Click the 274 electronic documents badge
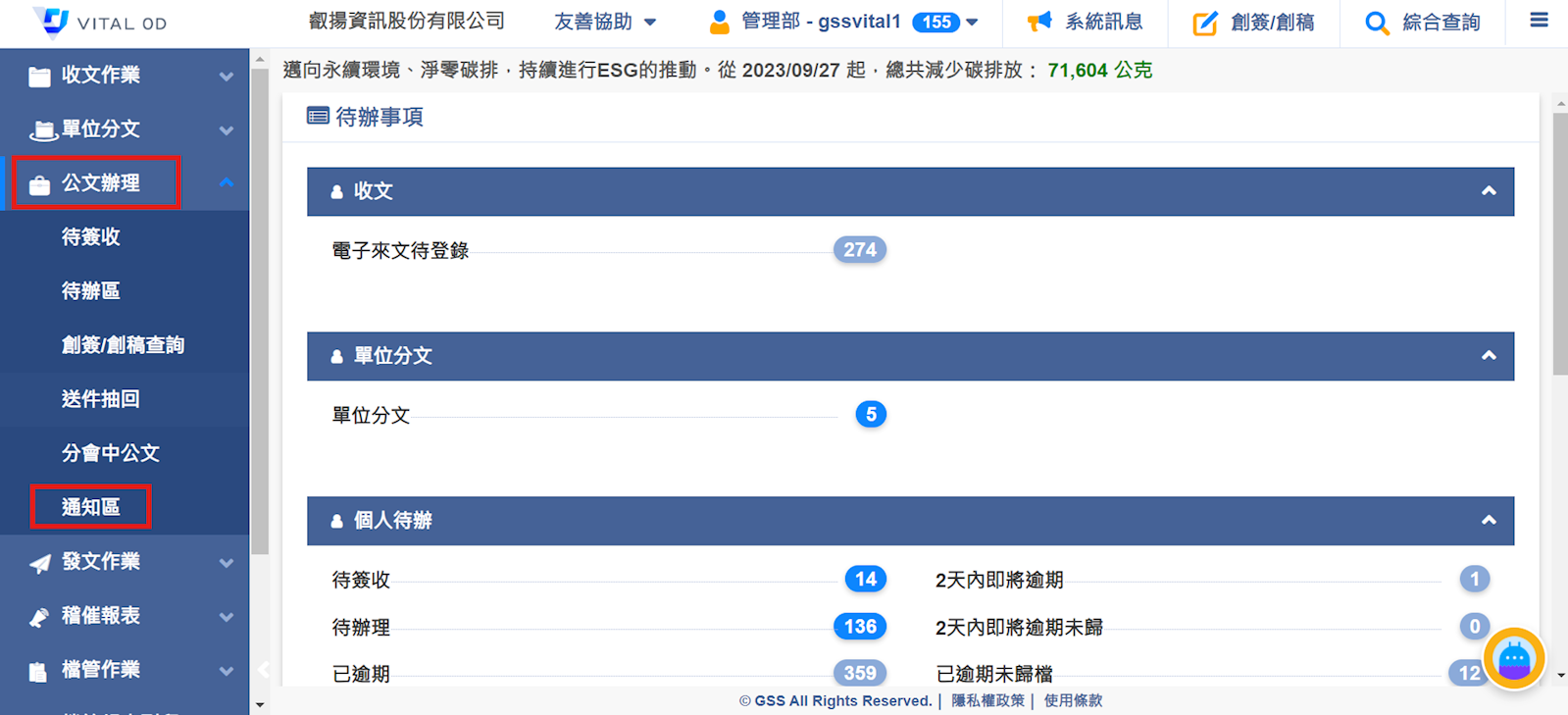This screenshot has width=1568, height=715. [x=859, y=250]
